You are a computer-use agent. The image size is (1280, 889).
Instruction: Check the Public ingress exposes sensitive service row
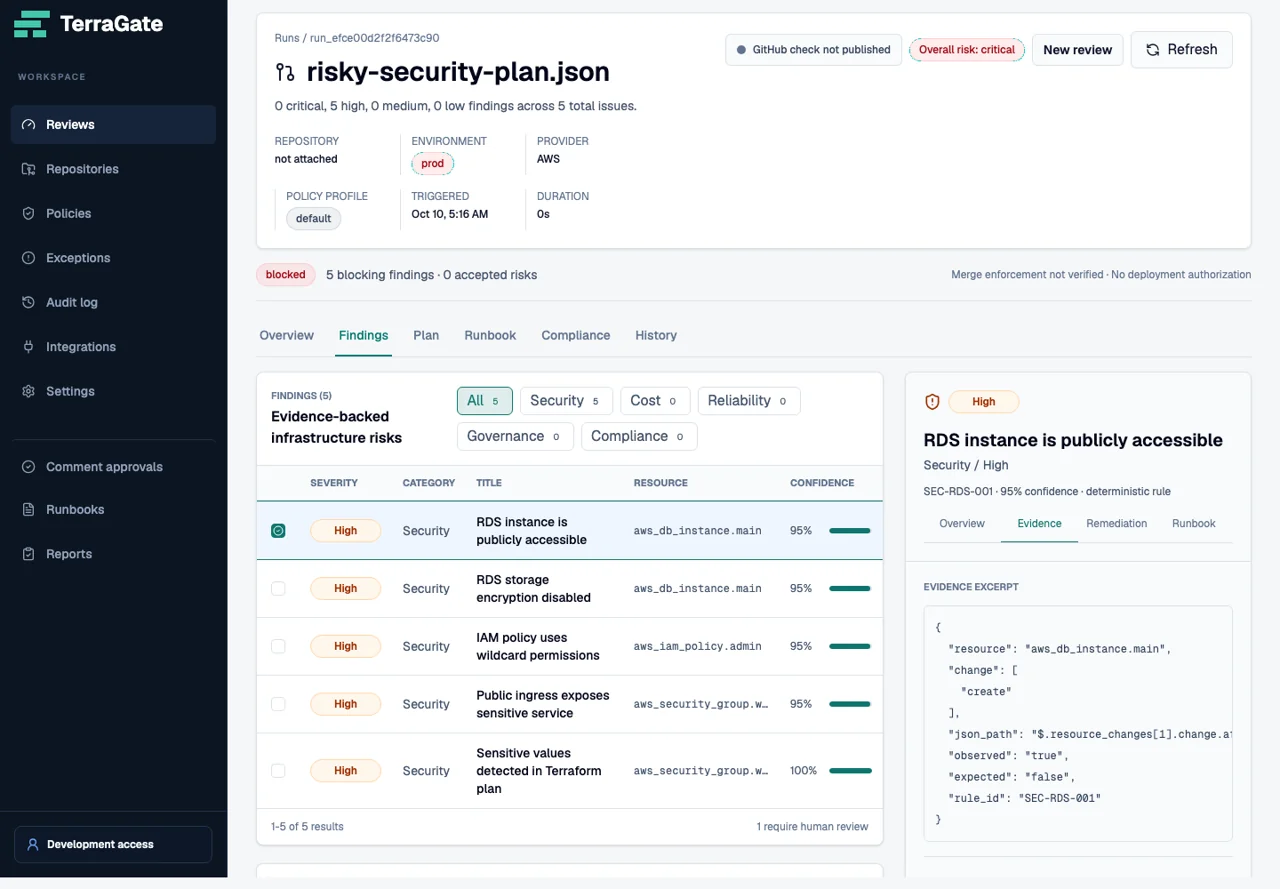coord(278,705)
